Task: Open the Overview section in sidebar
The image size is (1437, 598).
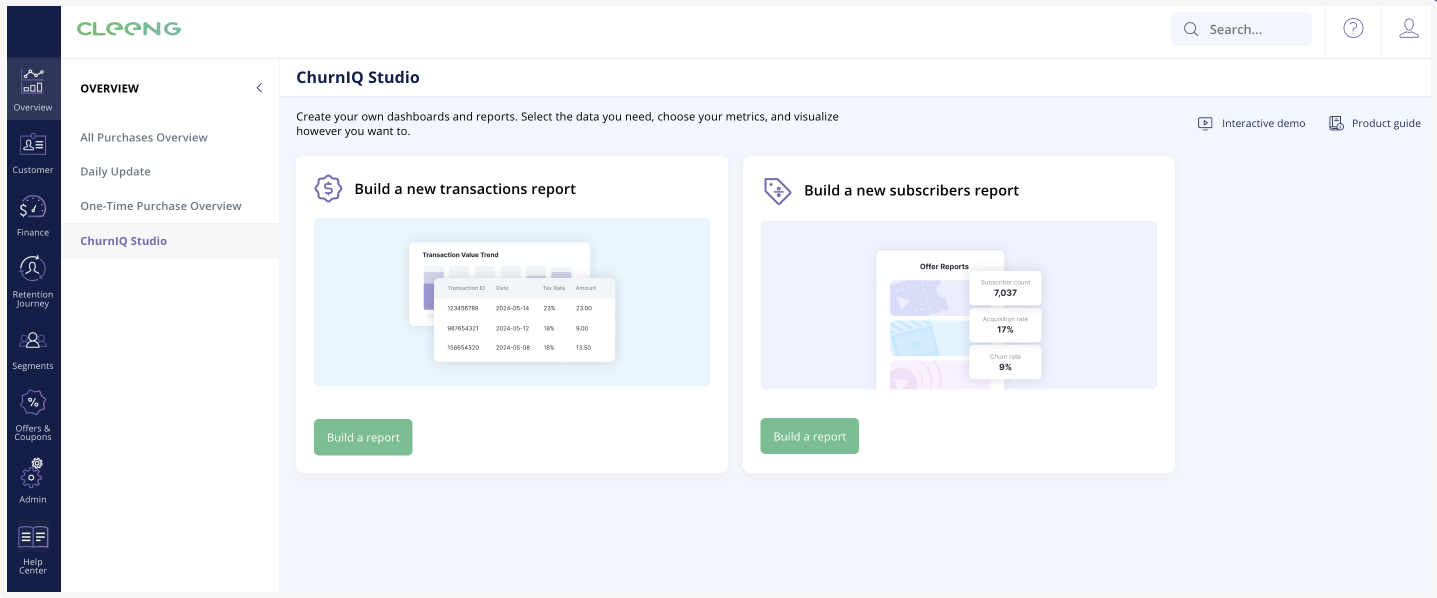Action: click(33, 90)
